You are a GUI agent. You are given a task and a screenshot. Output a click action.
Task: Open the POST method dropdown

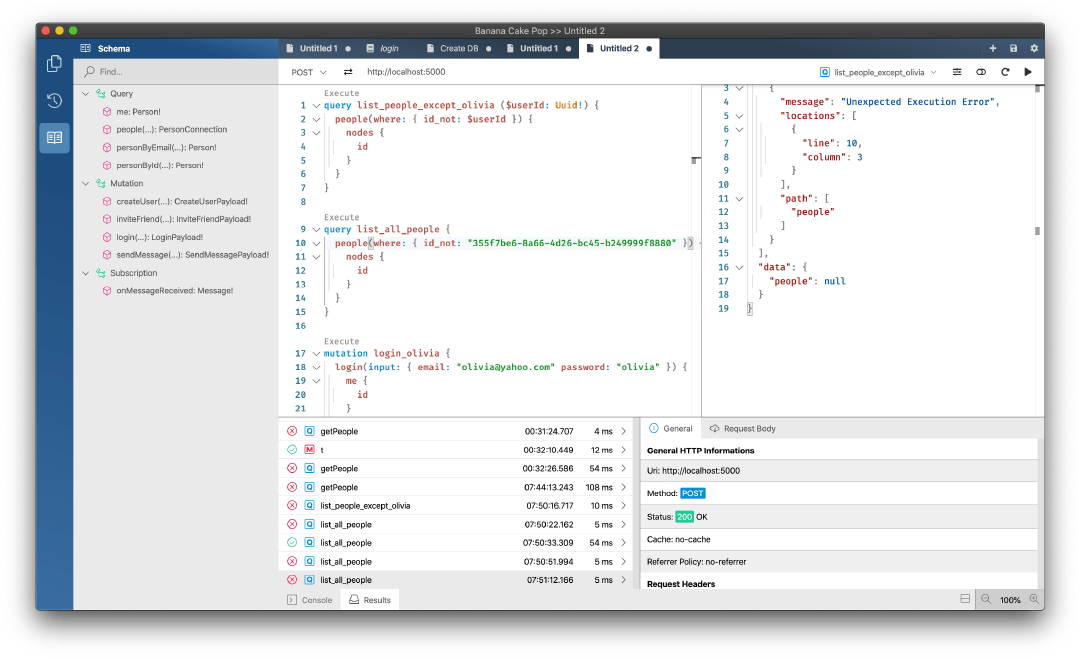click(x=309, y=72)
